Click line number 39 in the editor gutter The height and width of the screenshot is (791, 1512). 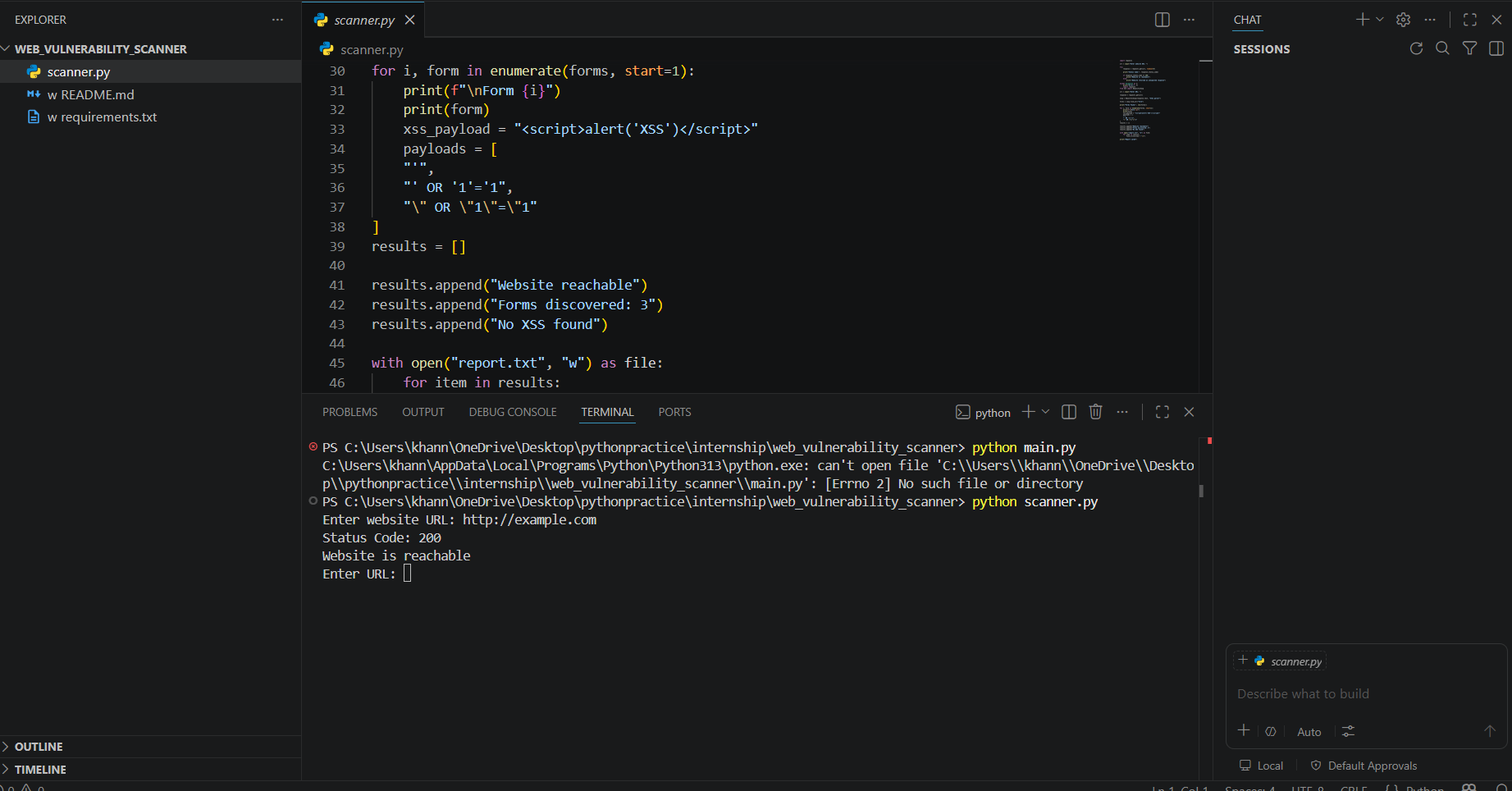pos(337,246)
